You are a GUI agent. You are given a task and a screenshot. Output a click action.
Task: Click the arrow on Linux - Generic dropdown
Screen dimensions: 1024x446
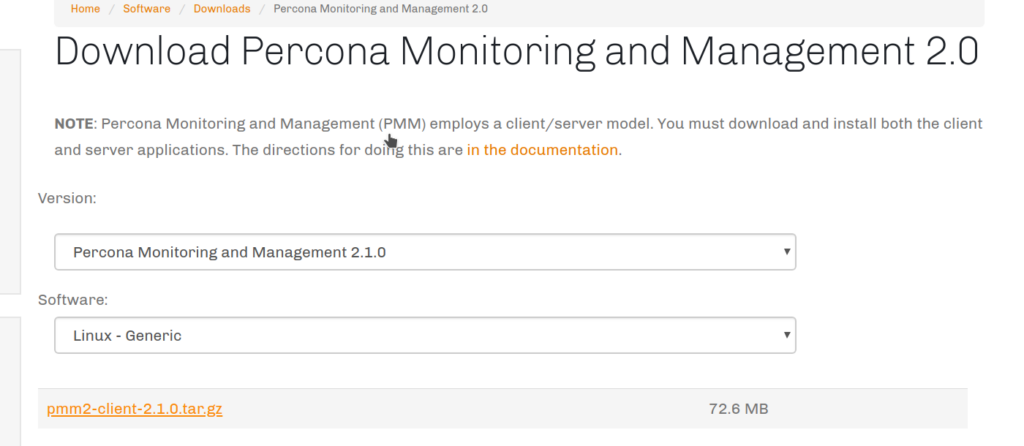pos(788,335)
